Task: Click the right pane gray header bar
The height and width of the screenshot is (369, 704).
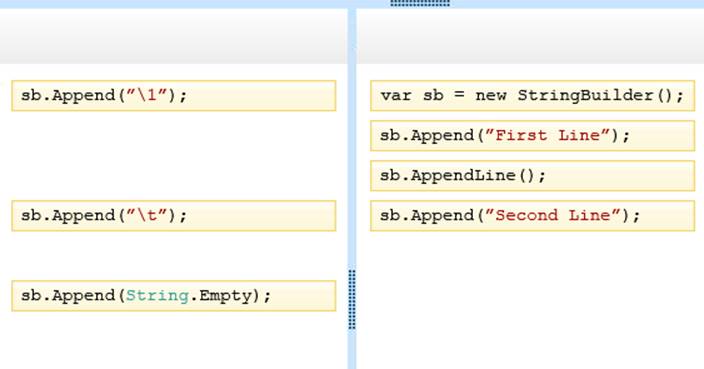Action: [530, 36]
